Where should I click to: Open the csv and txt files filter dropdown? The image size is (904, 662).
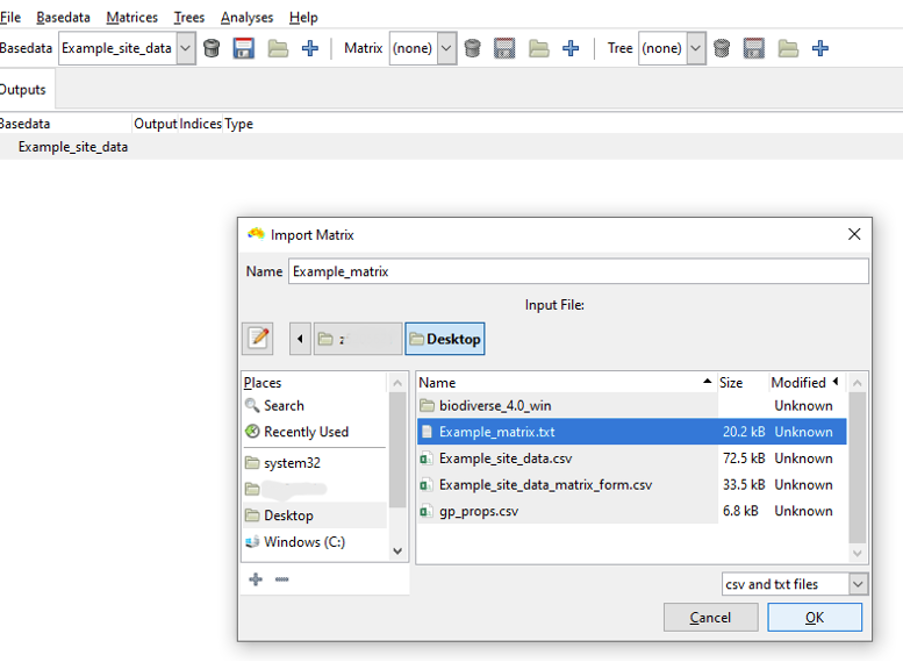pyautogui.click(x=858, y=584)
